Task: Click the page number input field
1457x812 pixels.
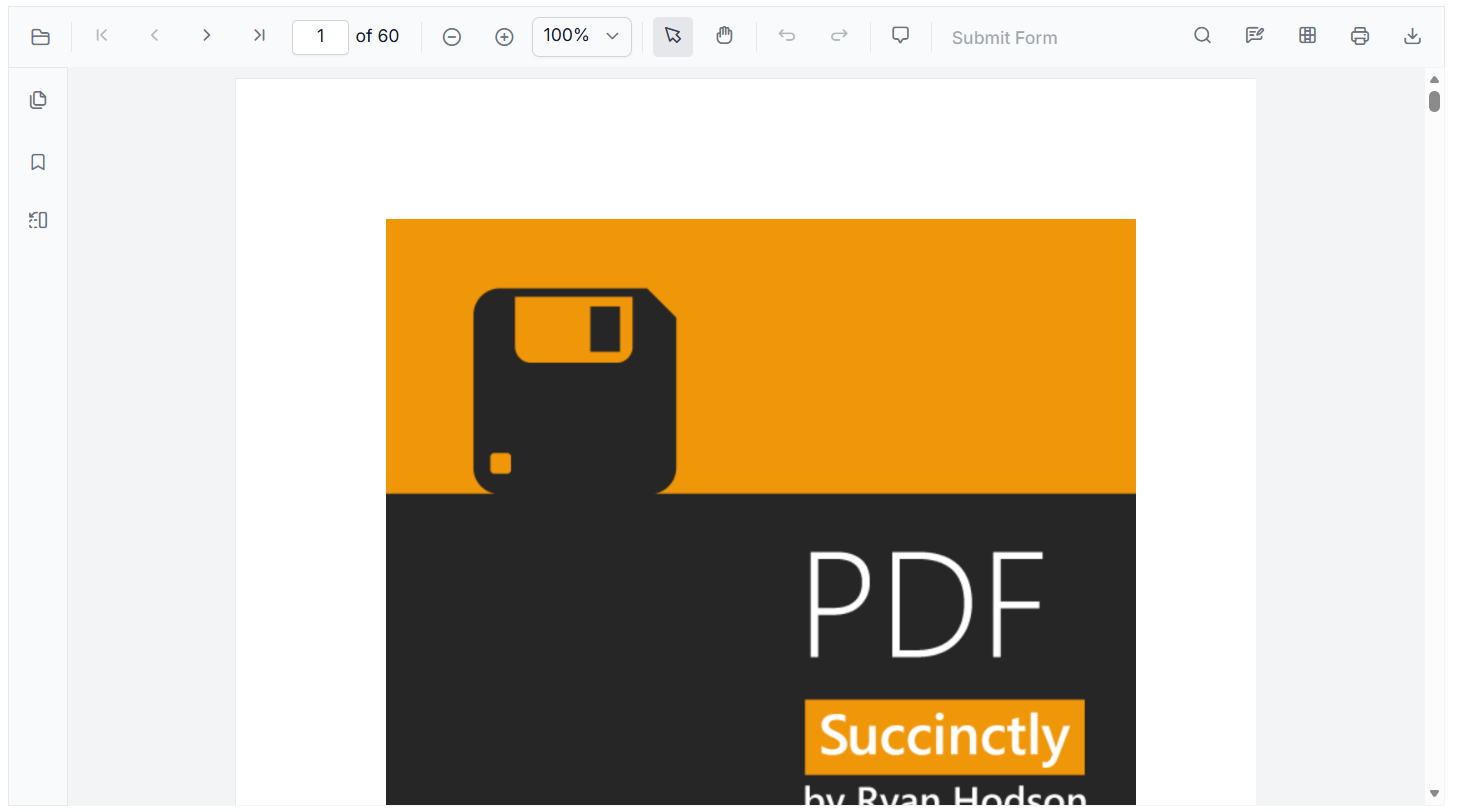Action: click(320, 37)
